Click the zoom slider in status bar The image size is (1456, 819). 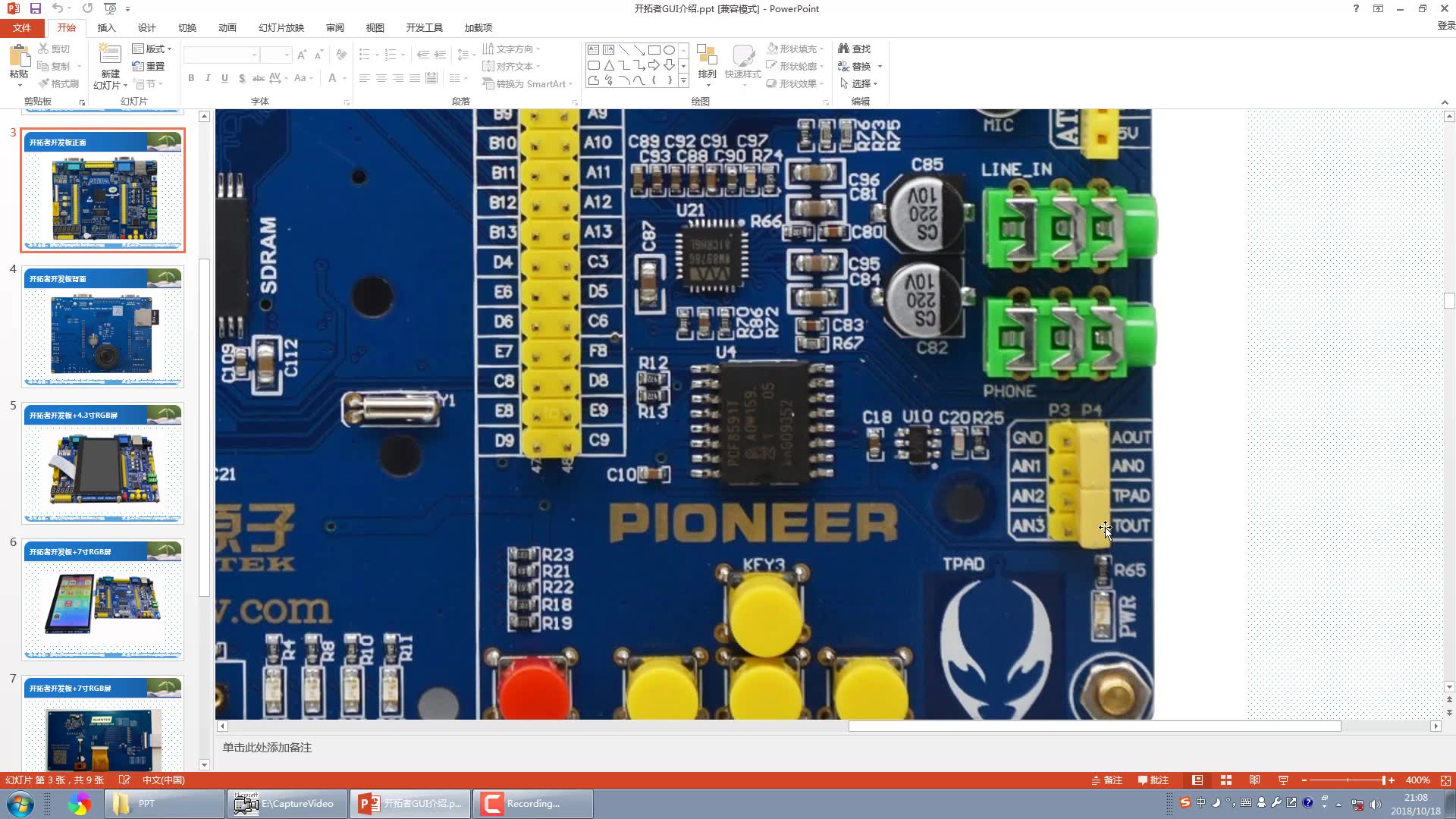click(1348, 780)
